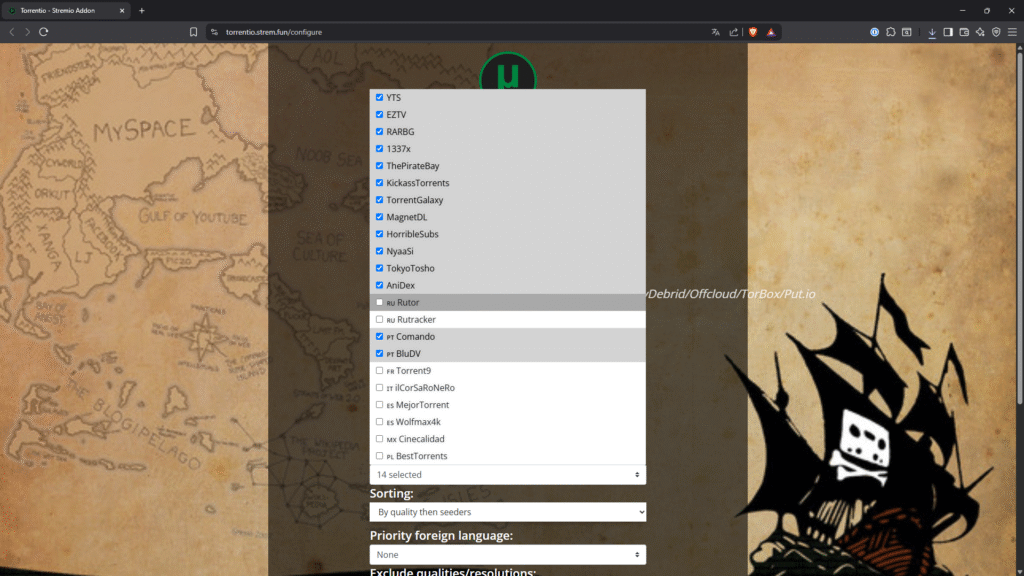Open the Priority foreign language dropdown
The width and height of the screenshot is (1024, 576).
[507, 554]
